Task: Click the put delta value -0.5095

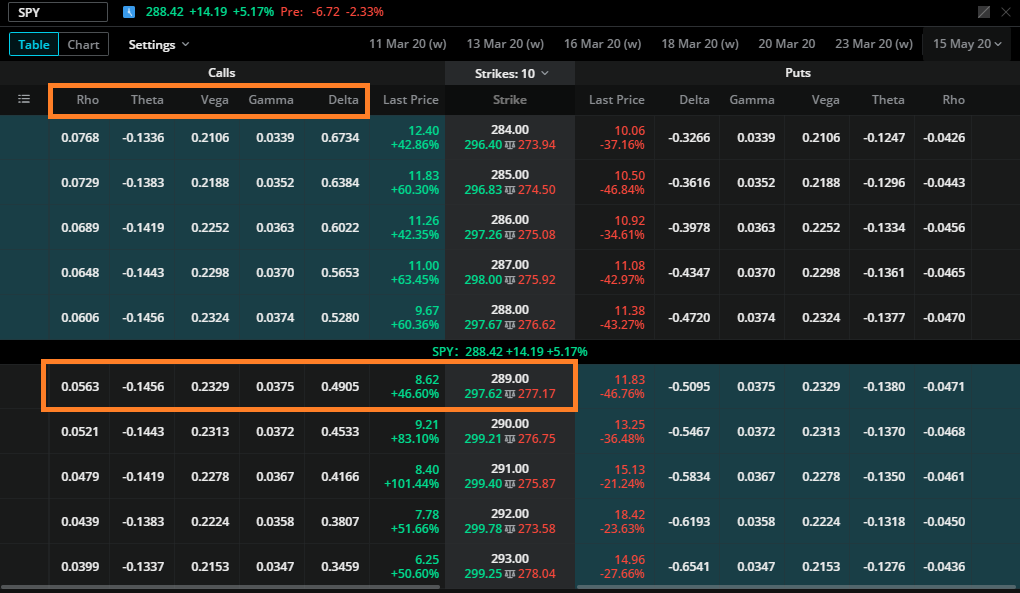Action: (689, 386)
